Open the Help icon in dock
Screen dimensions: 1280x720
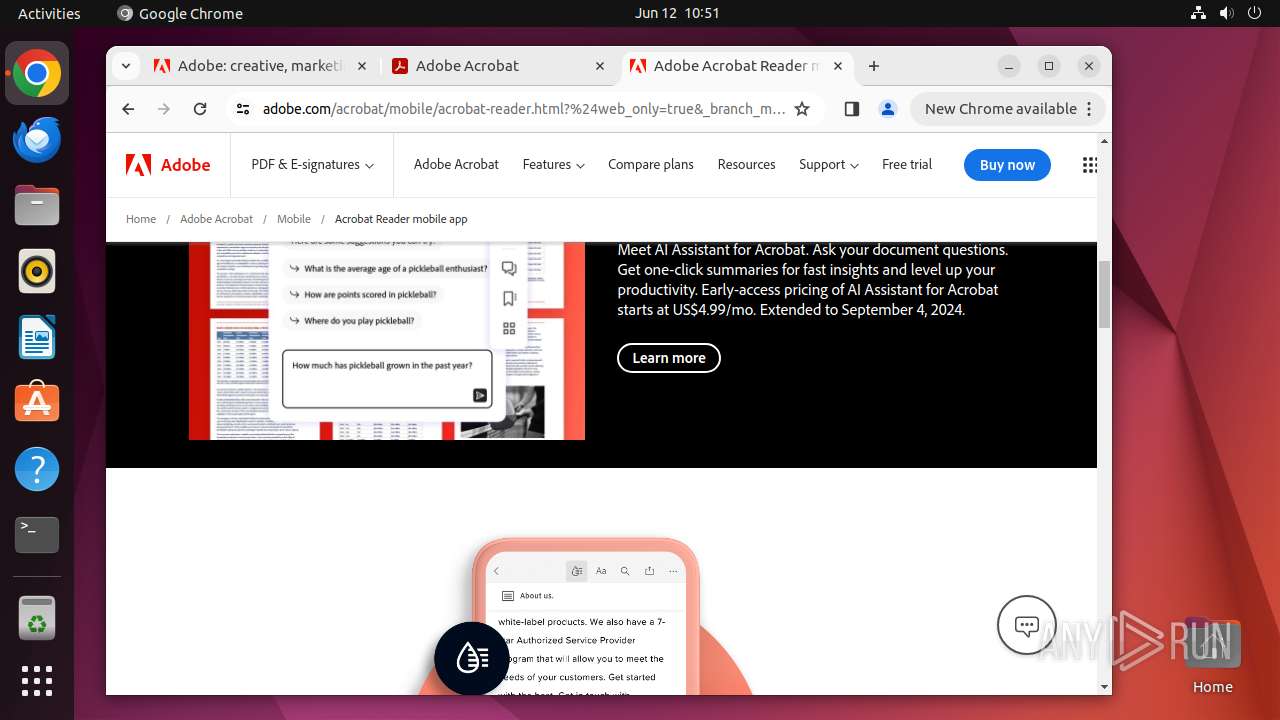(37, 468)
